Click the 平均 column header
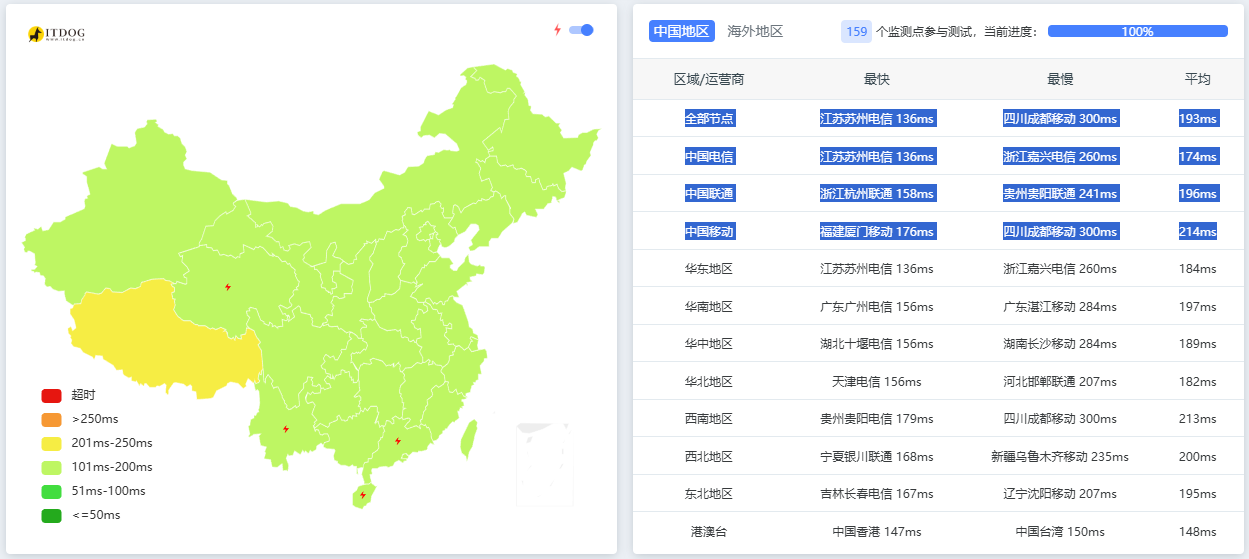Screen dimensions: 1249x559 pyautogui.click(x=1198, y=79)
